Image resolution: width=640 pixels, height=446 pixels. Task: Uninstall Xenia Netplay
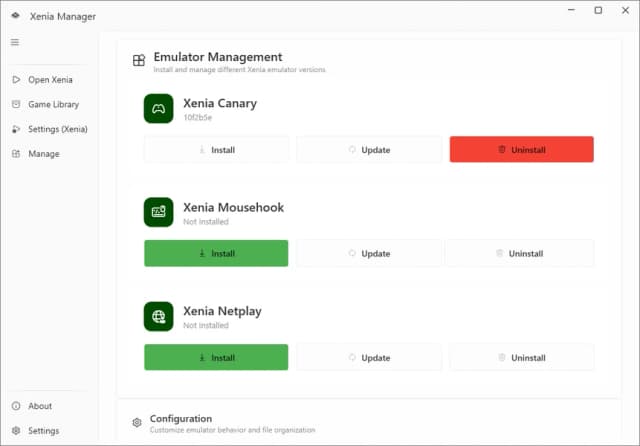(x=522, y=357)
